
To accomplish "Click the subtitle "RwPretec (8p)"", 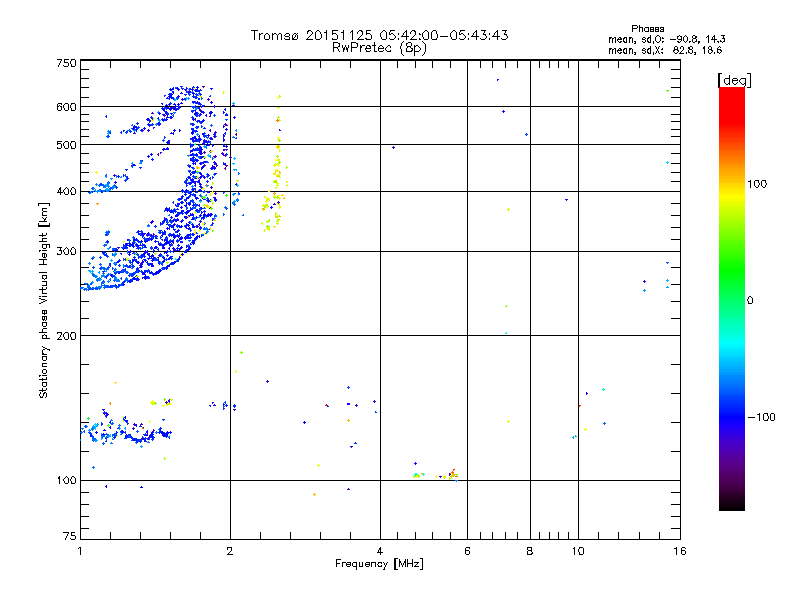I will [x=379, y=48].
